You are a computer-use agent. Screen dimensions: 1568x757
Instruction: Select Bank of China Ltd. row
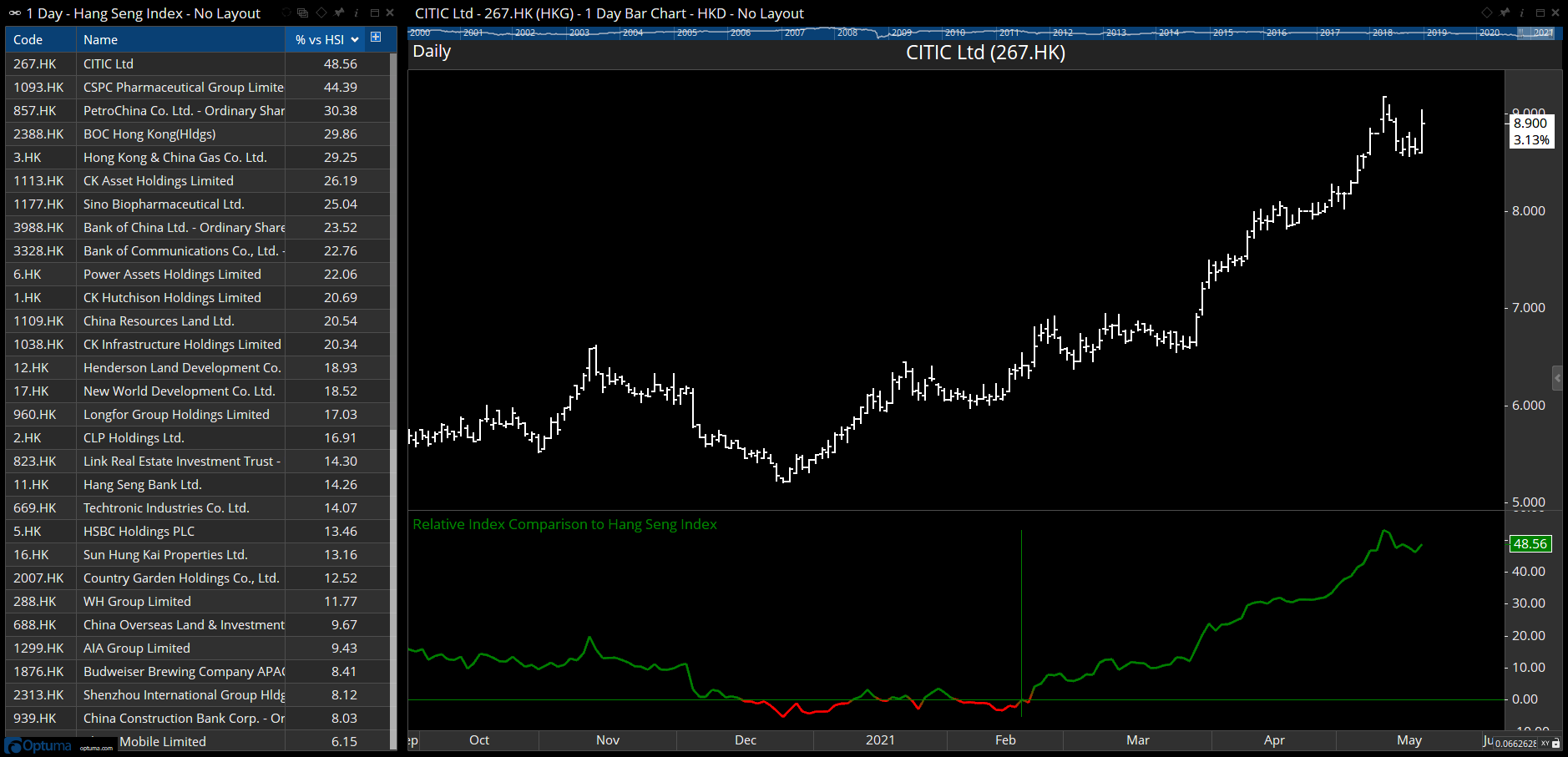pyautogui.click(x=198, y=227)
